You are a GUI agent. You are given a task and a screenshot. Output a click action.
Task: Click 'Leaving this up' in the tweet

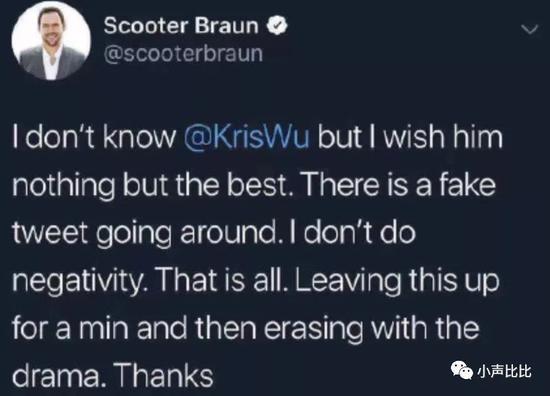[x=397, y=281]
